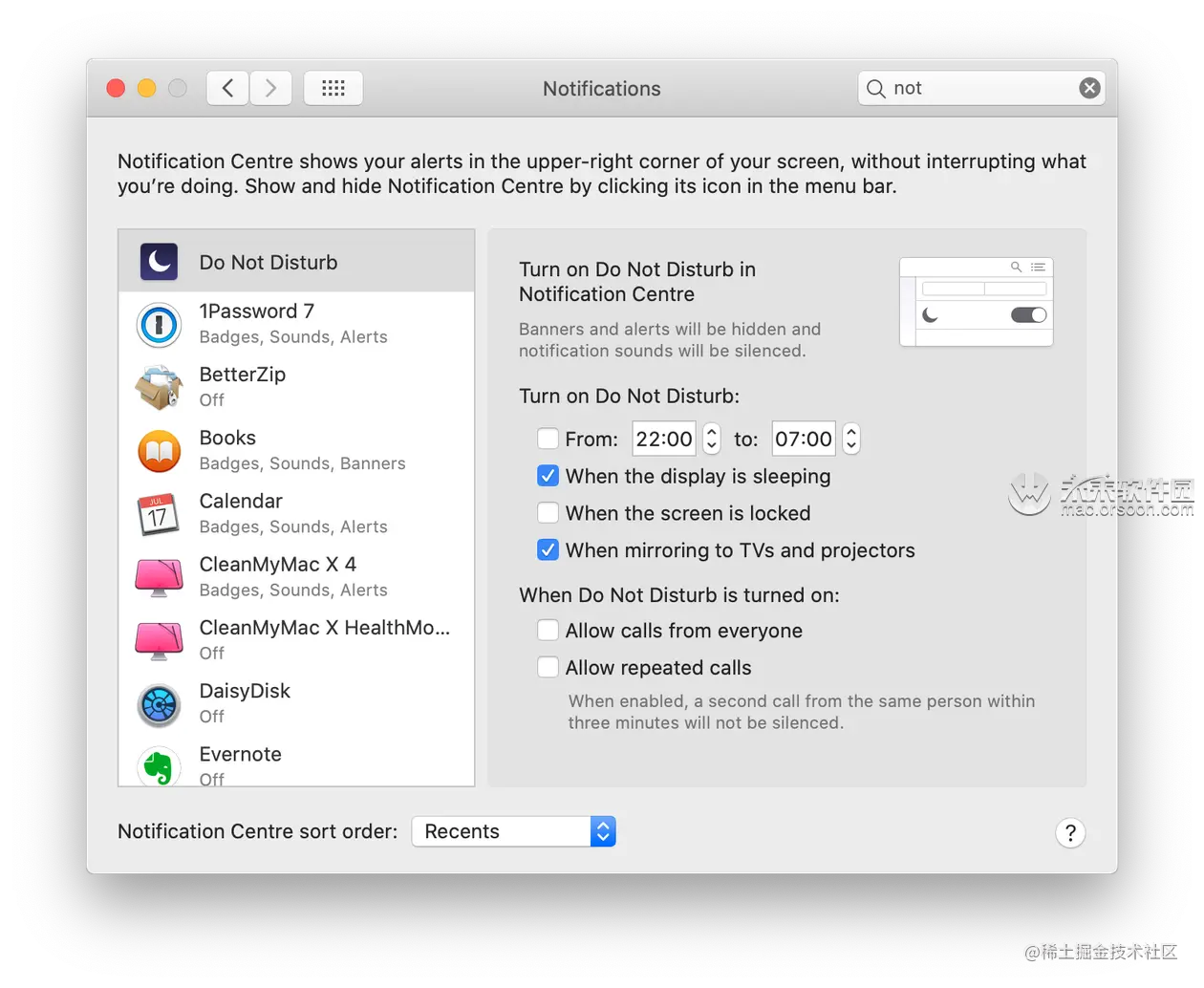Select the Do Not Disturb row
The image size is (1204, 988).
point(296,261)
